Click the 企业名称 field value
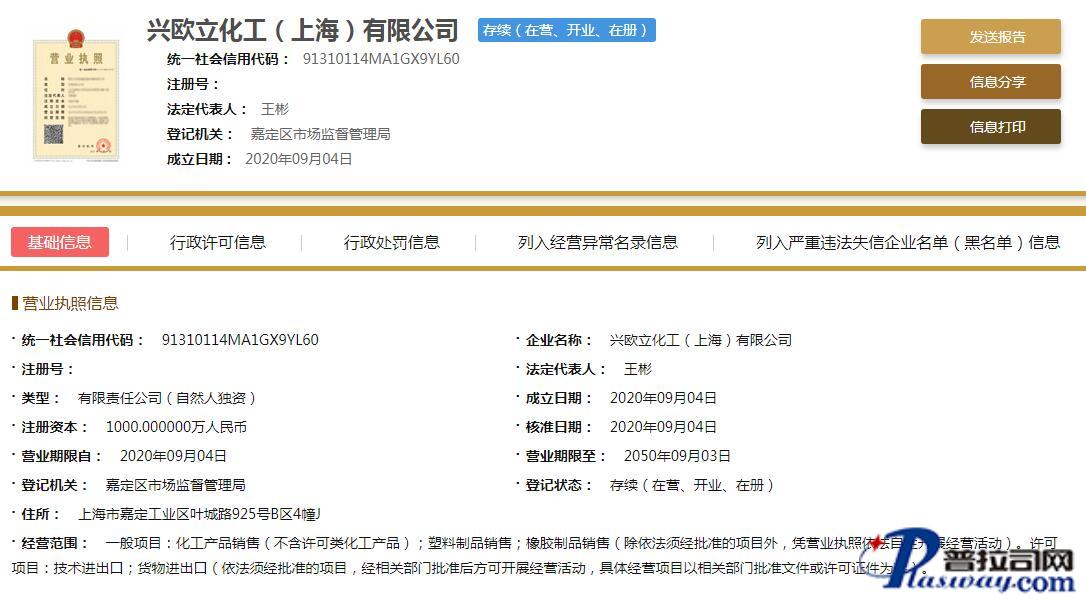 point(700,340)
